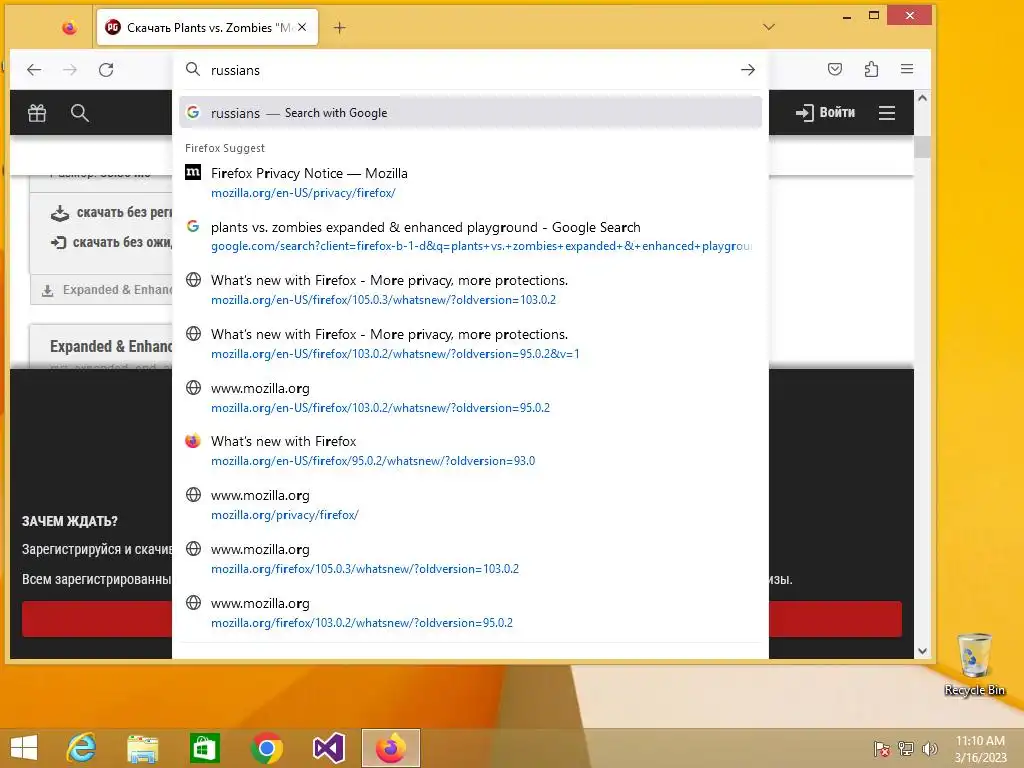Click скачать без ожидания link
Viewport: 1024px width, 768px height.
click(x=111, y=242)
